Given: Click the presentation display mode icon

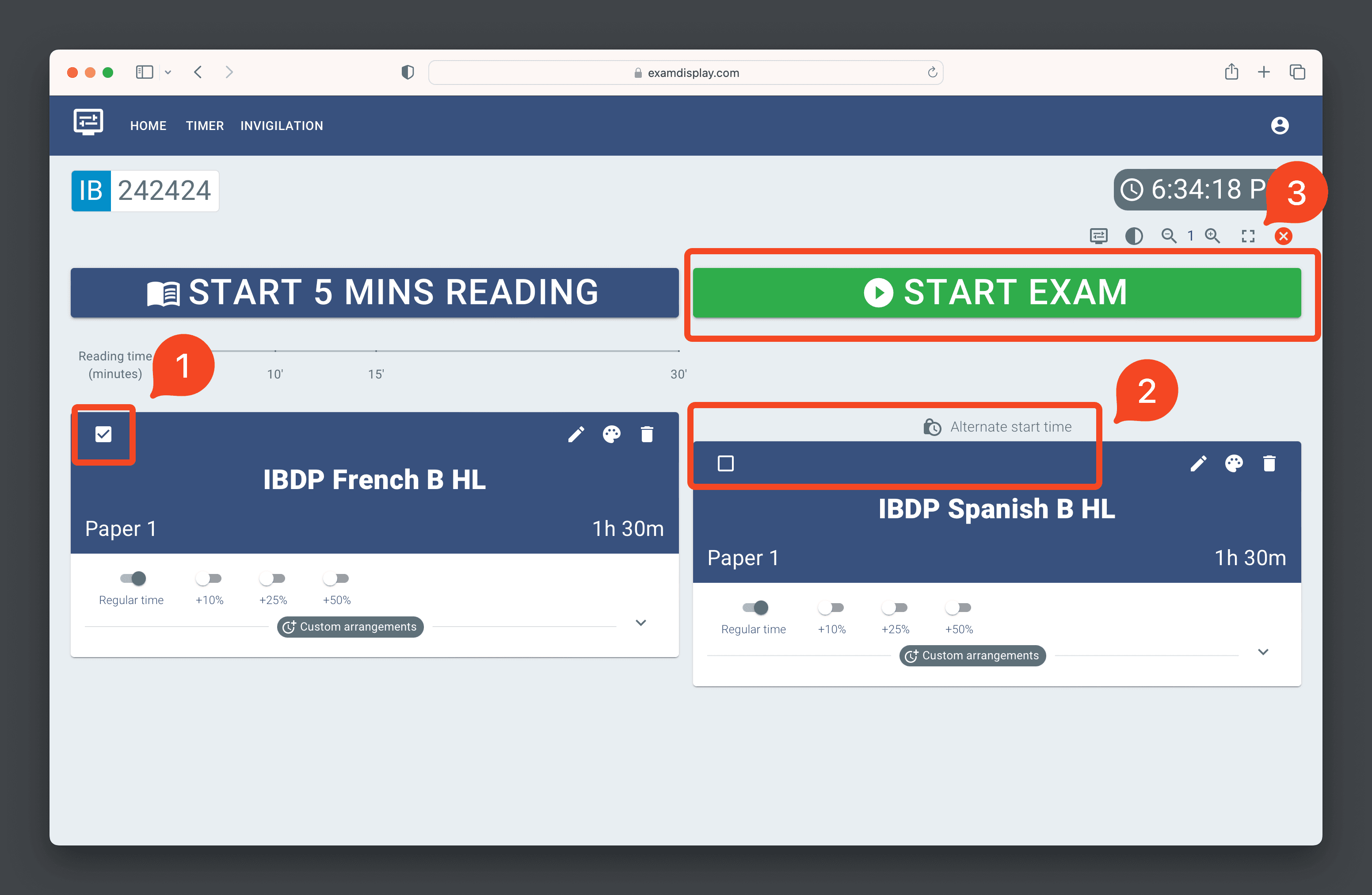Looking at the screenshot, I should point(1099,236).
